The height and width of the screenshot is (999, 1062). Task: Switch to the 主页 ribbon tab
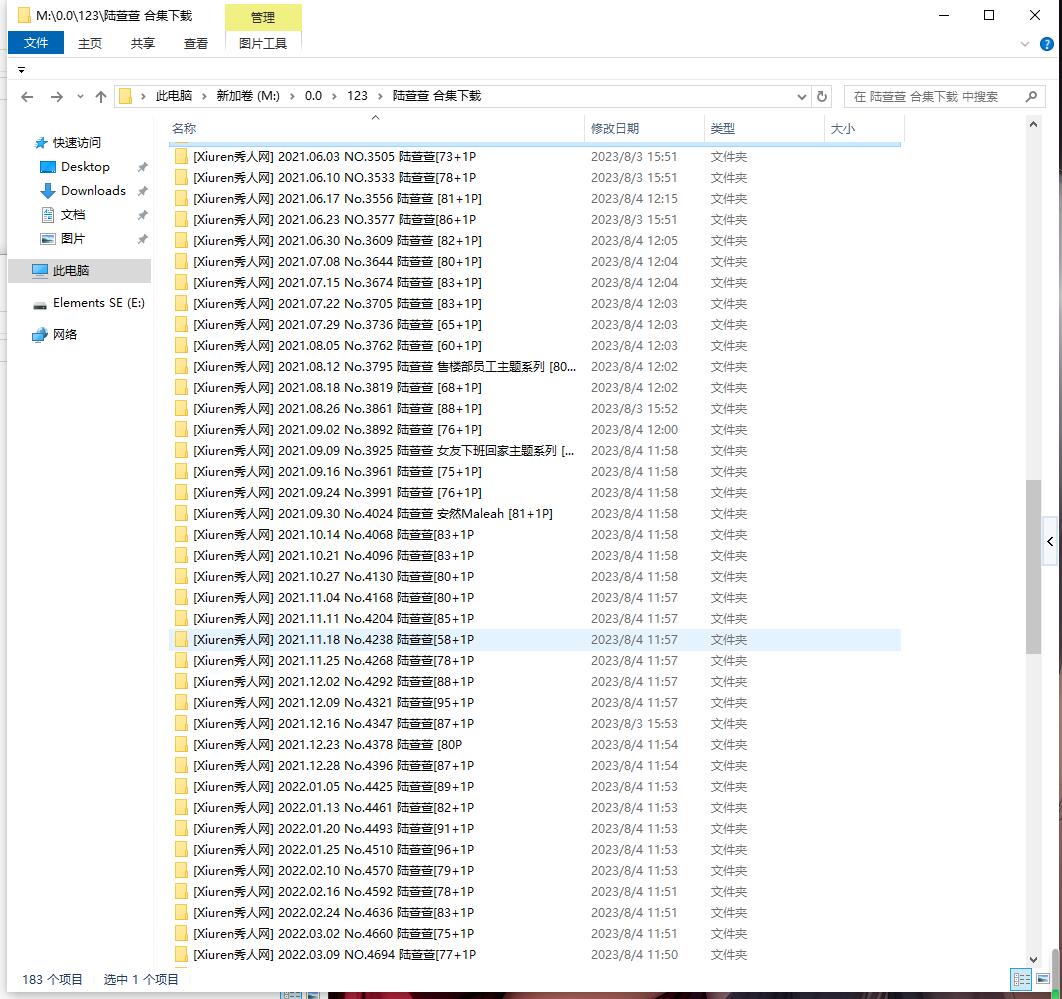click(89, 43)
